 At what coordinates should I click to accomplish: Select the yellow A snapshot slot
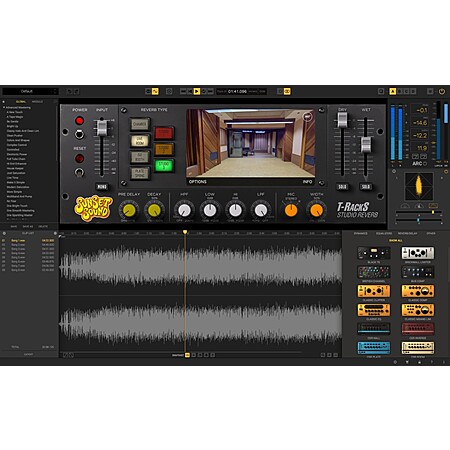coord(393,91)
